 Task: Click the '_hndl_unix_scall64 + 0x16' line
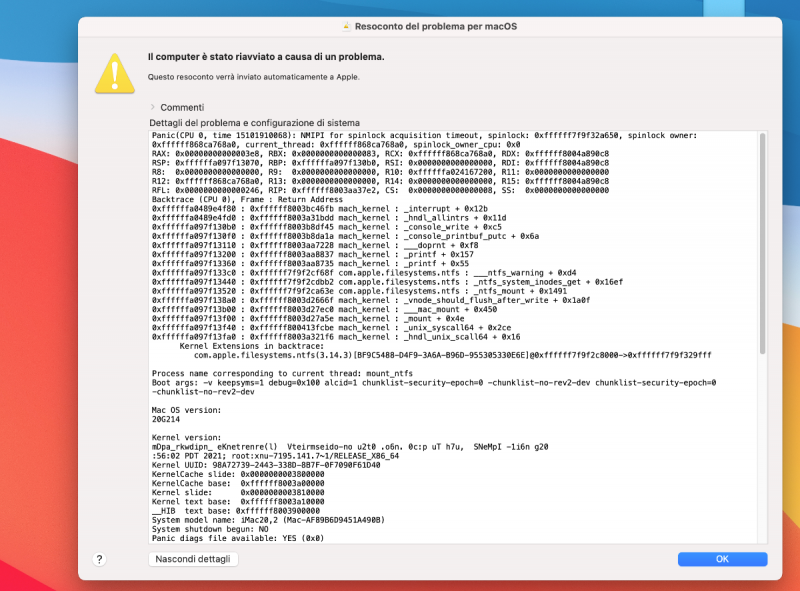pos(336,337)
